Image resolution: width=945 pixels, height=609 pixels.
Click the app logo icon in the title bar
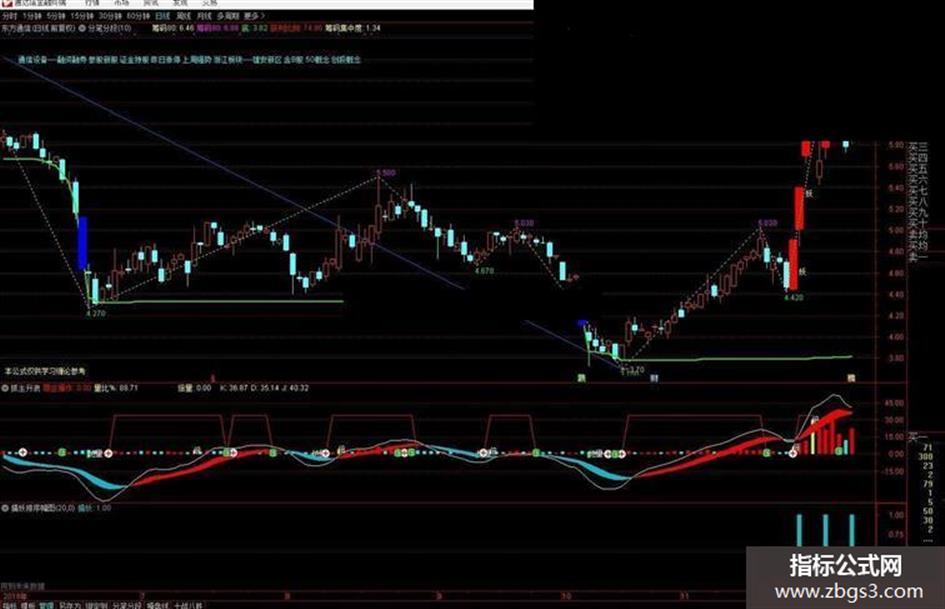click(8, 3)
